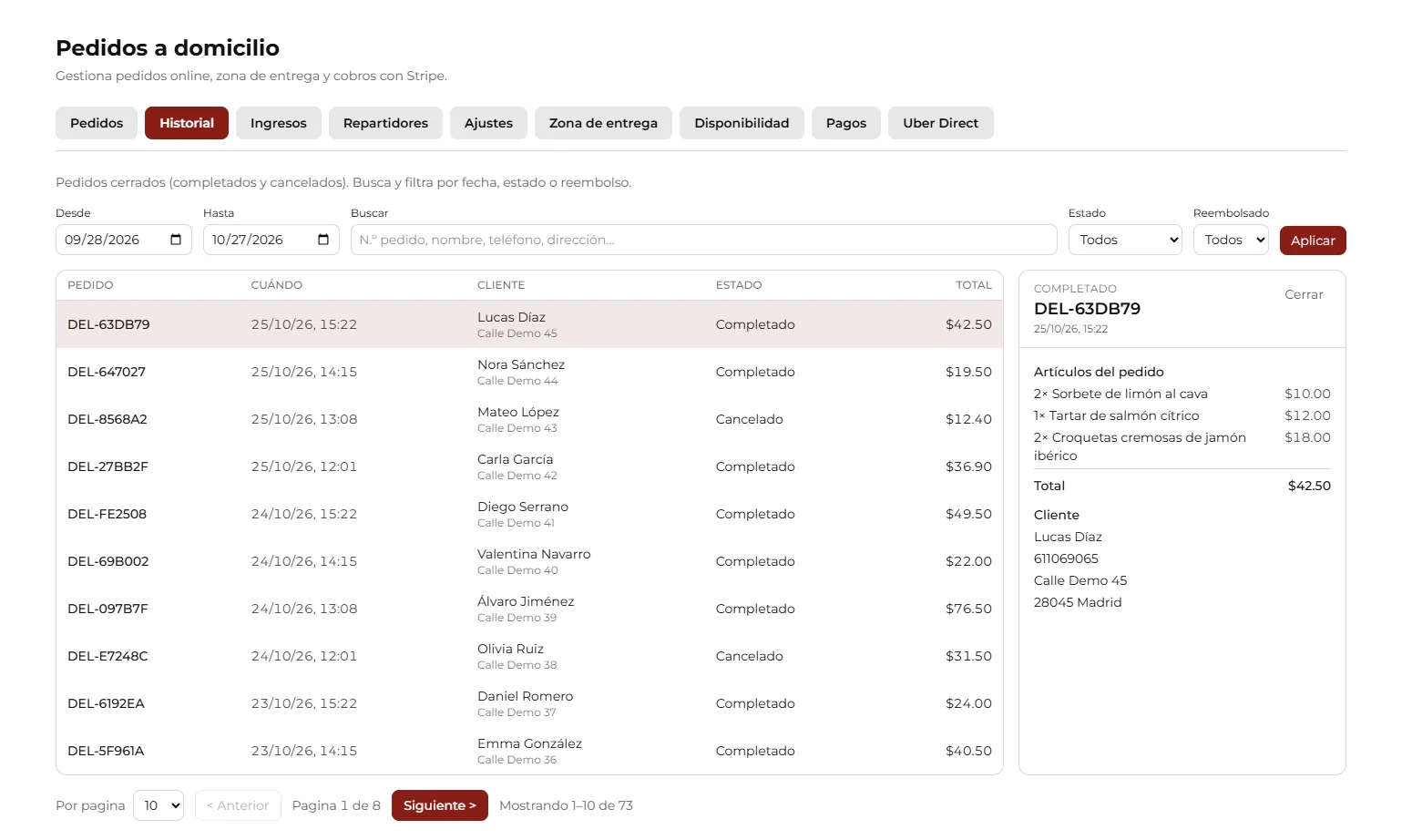Focus the Buscar search field
The image size is (1412, 840).
click(704, 240)
